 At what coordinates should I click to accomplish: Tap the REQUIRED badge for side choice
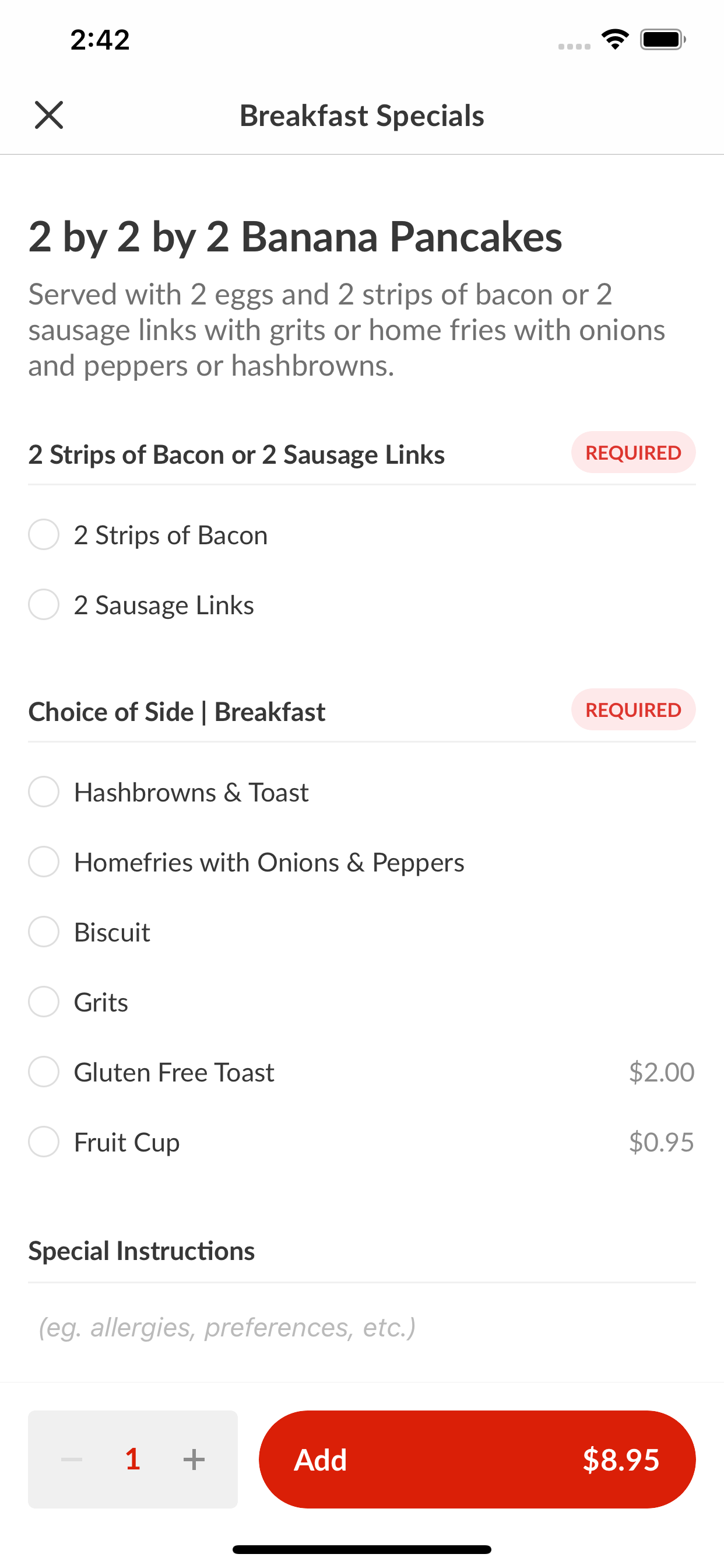(x=633, y=710)
